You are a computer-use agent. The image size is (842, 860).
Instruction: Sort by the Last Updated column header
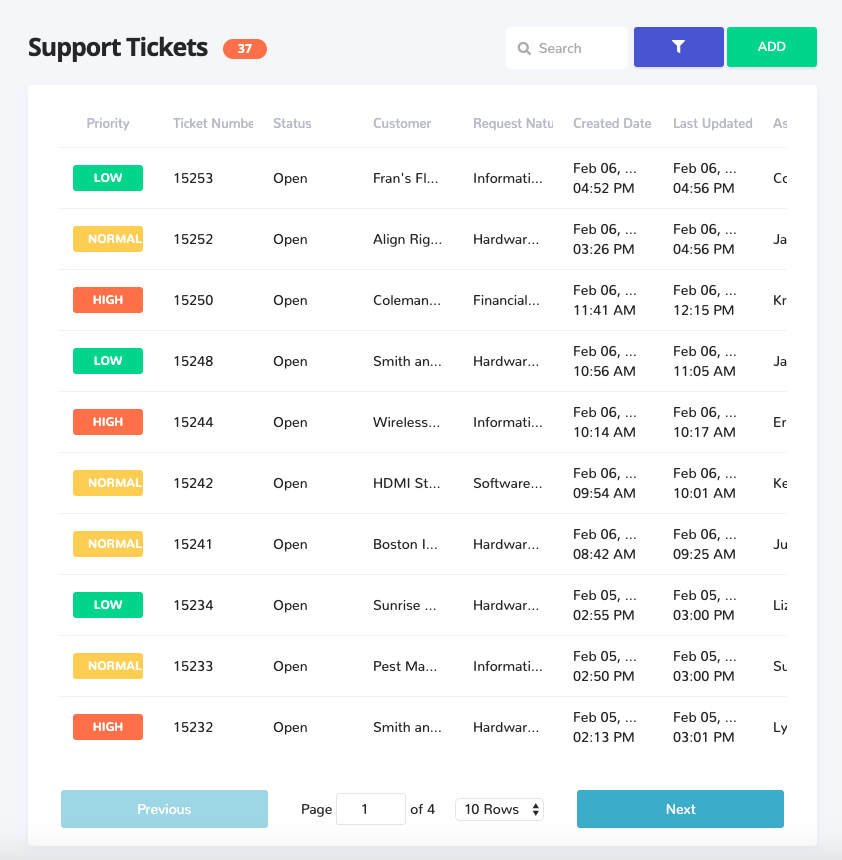713,123
